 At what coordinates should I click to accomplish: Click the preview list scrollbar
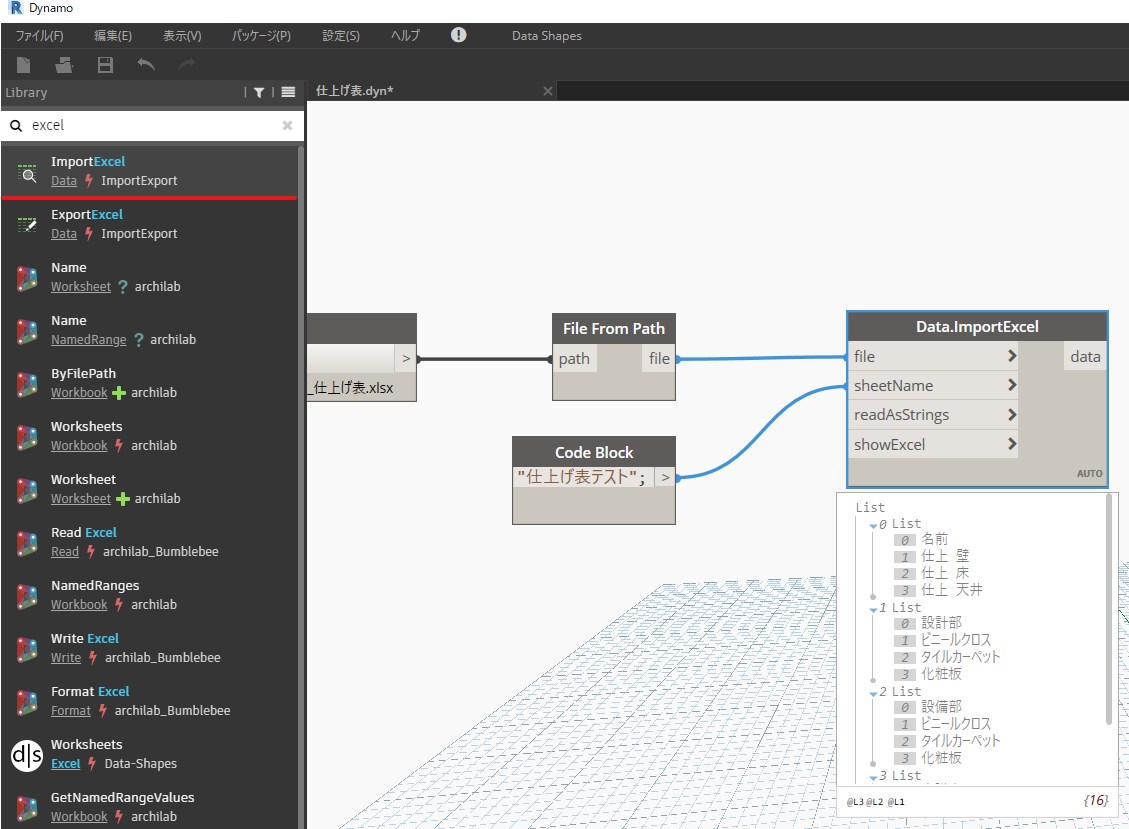pos(1110,610)
